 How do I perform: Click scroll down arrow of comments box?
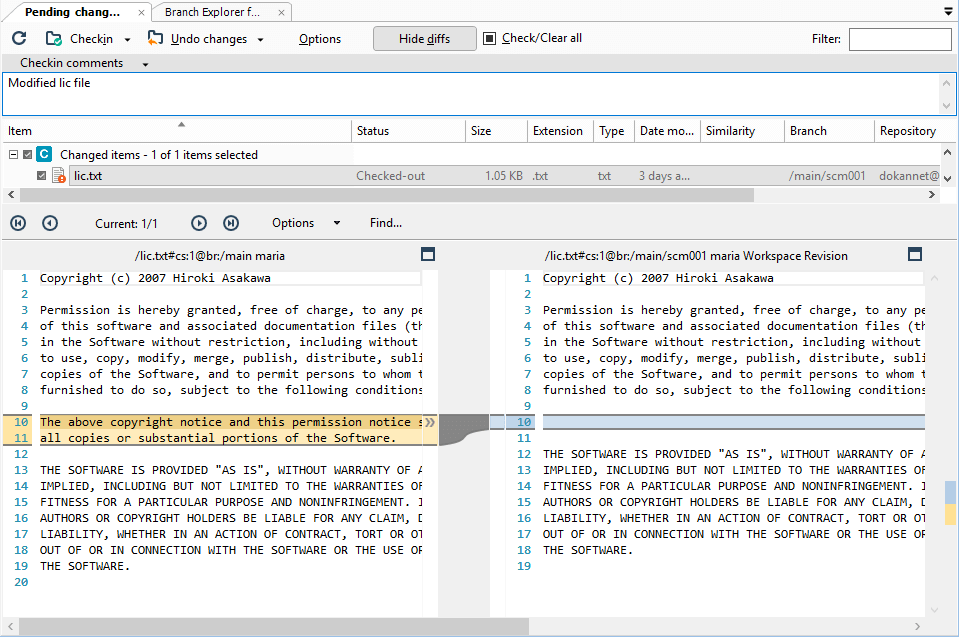[x=946, y=106]
